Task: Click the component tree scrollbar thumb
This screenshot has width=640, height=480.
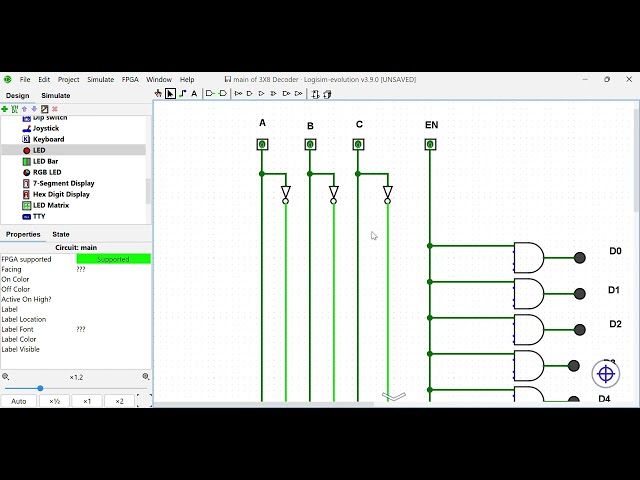Action: 148,191
